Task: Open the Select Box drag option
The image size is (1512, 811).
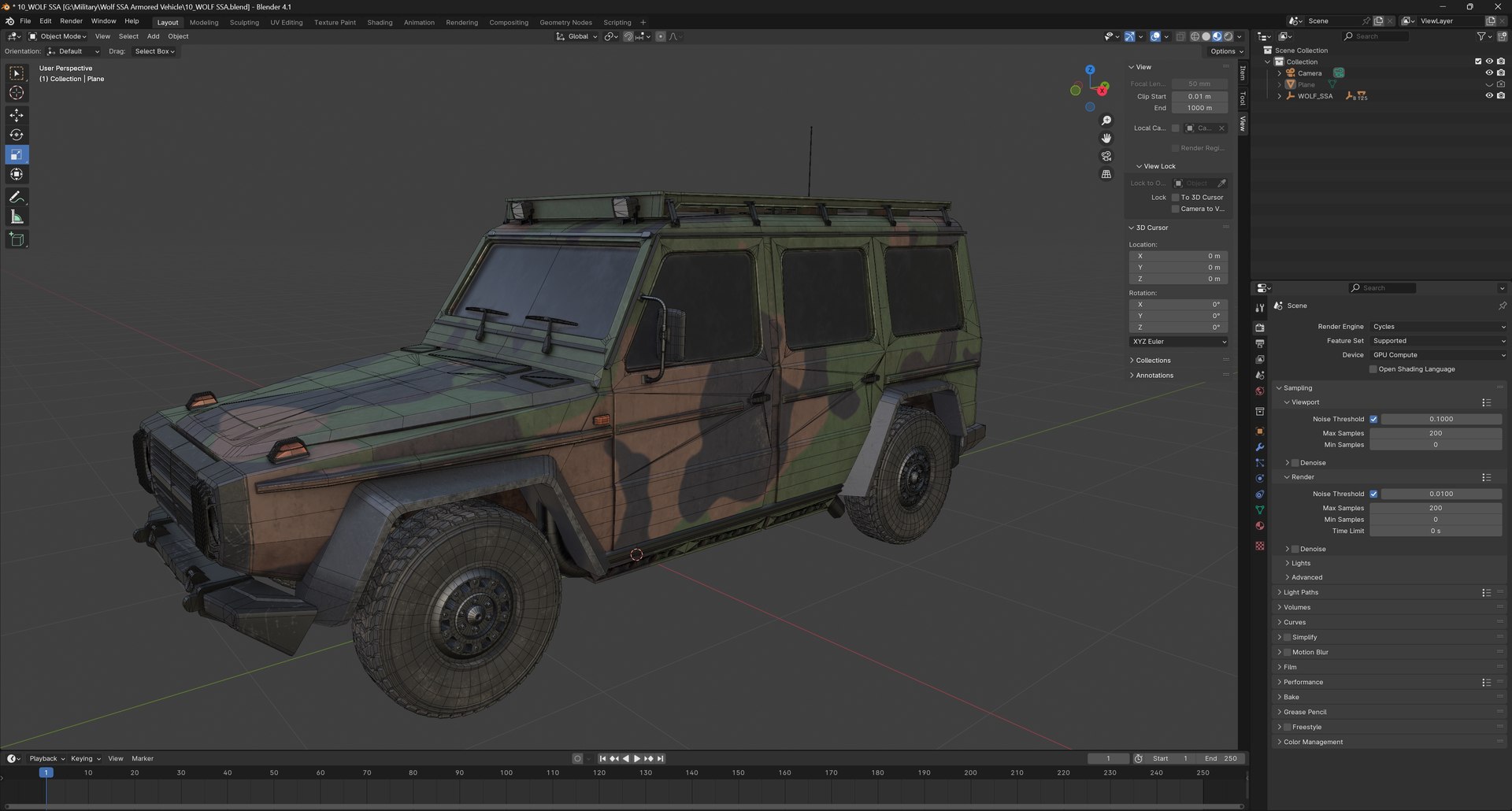Action: point(154,51)
